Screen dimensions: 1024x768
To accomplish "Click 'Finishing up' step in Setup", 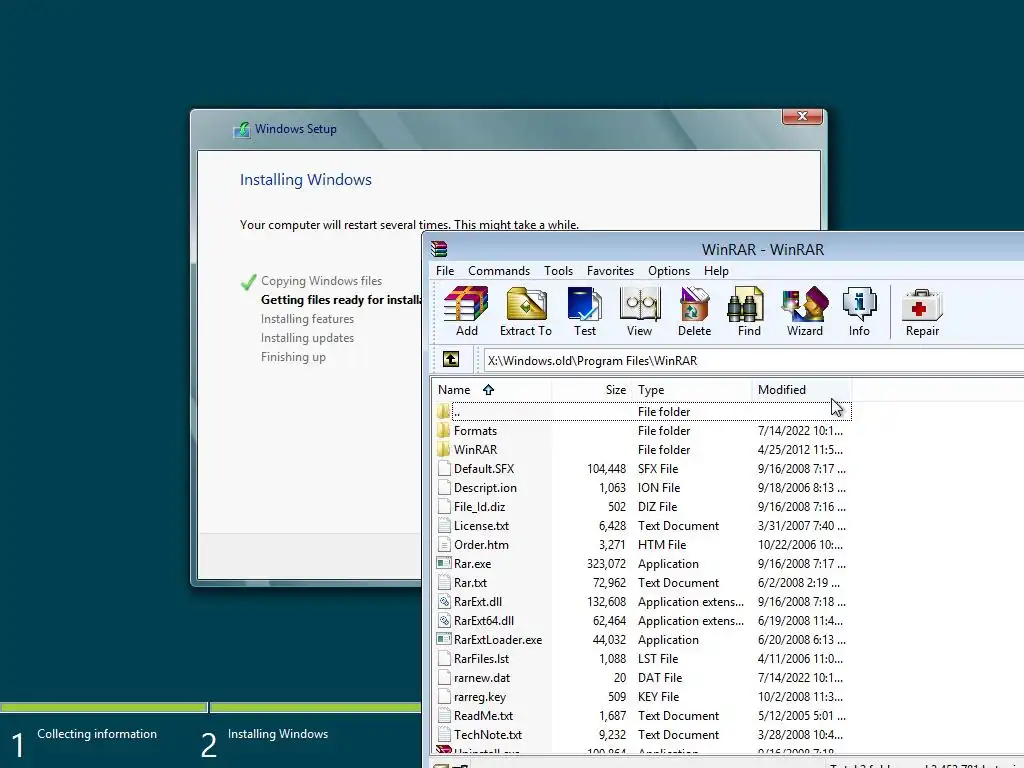I will click(293, 357).
